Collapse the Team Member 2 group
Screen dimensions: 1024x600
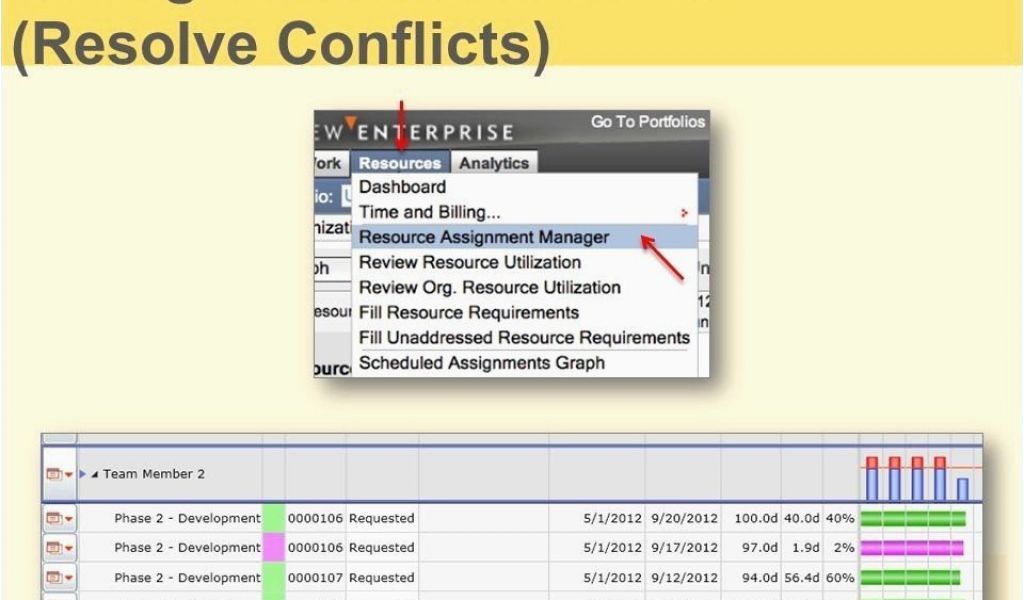pos(96,474)
